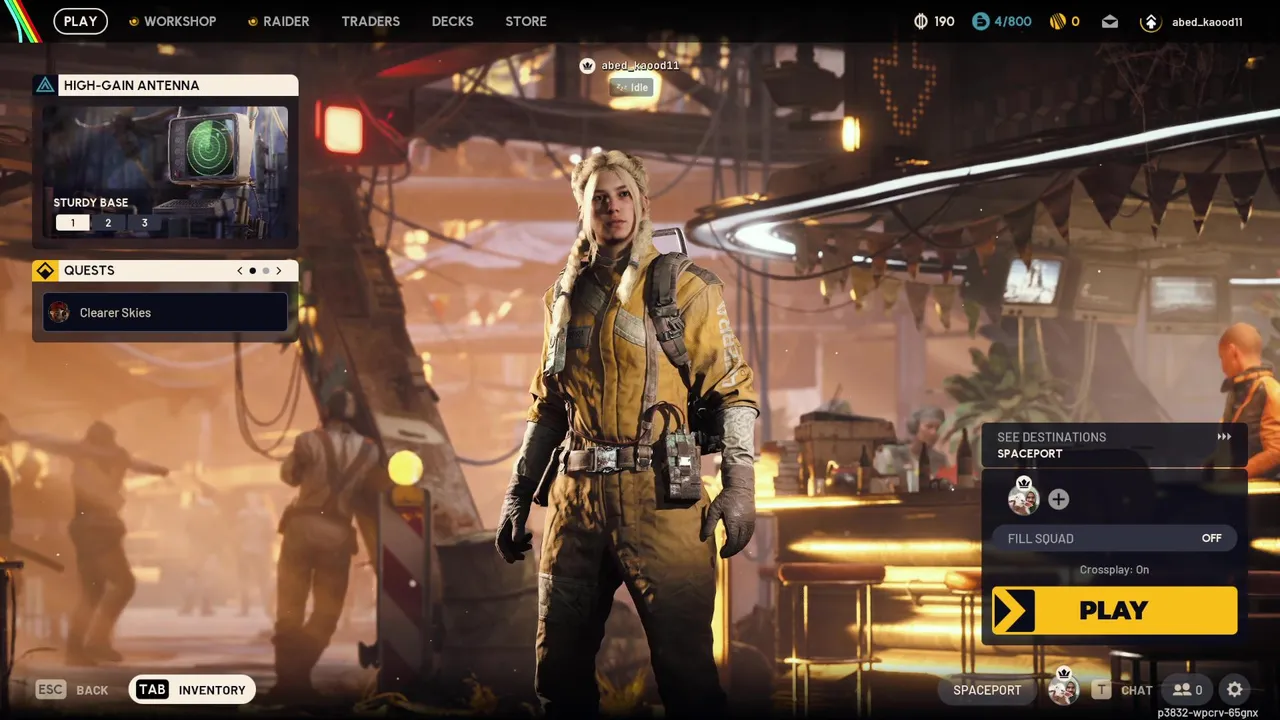This screenshot has width=1280, height=720.
Task: Click the Idle status badge
Action: click(632, 87)
